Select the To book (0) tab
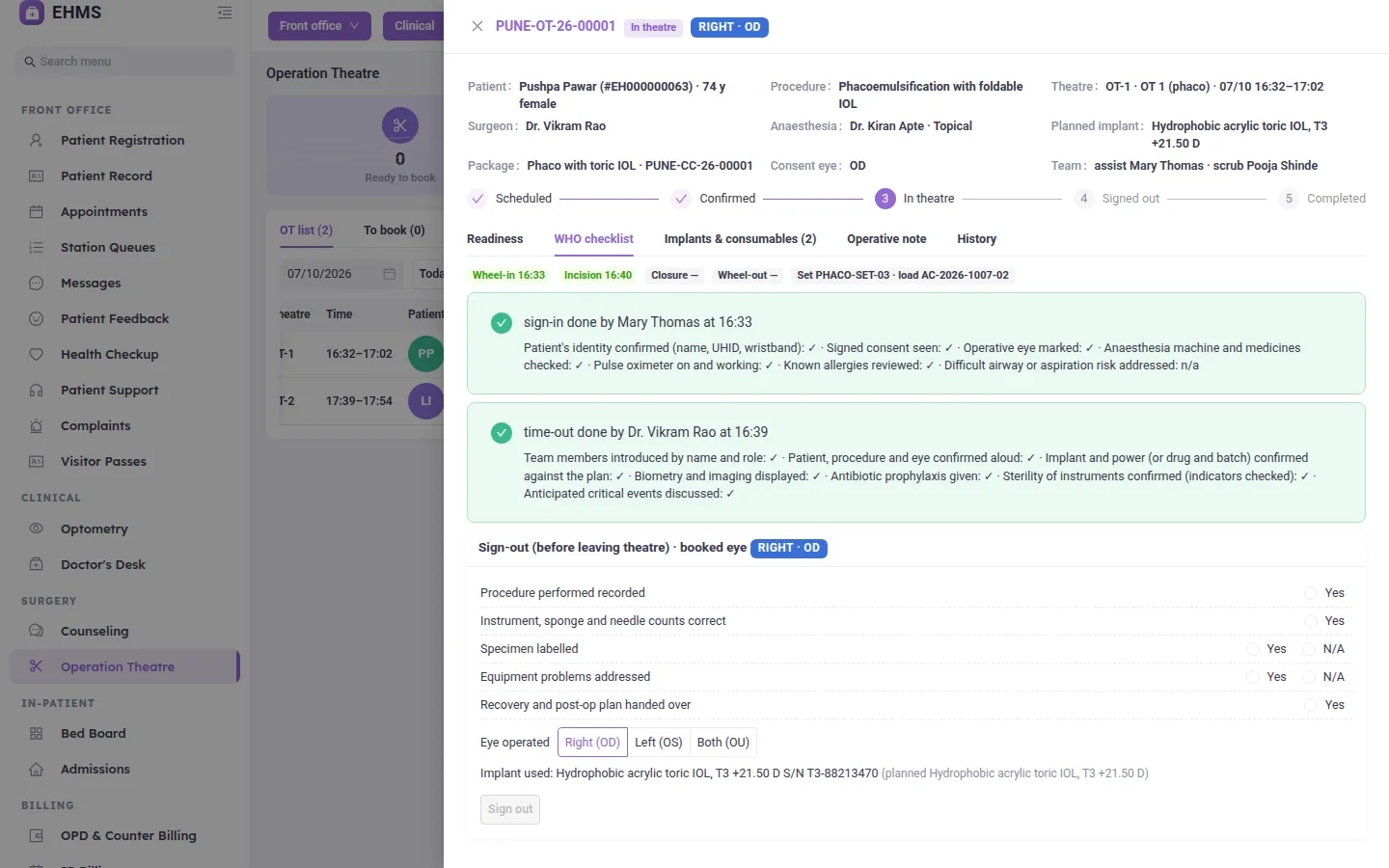The image size is (1389, 868). [394, 231]
